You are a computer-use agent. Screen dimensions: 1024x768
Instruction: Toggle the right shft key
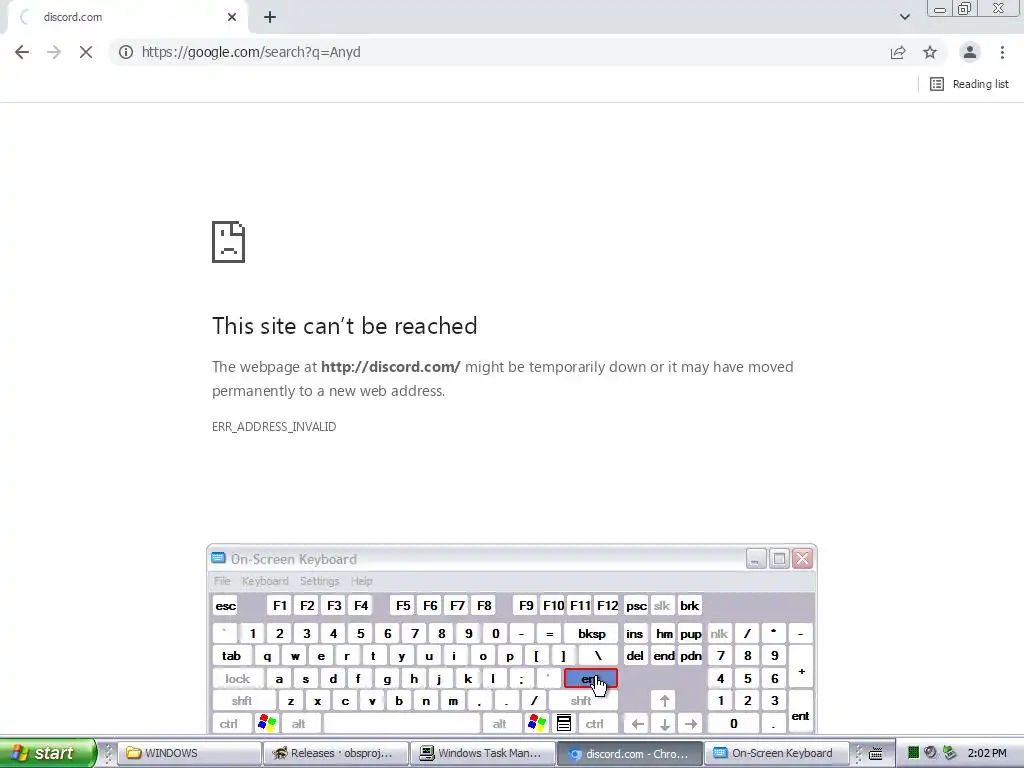[581, 701]
